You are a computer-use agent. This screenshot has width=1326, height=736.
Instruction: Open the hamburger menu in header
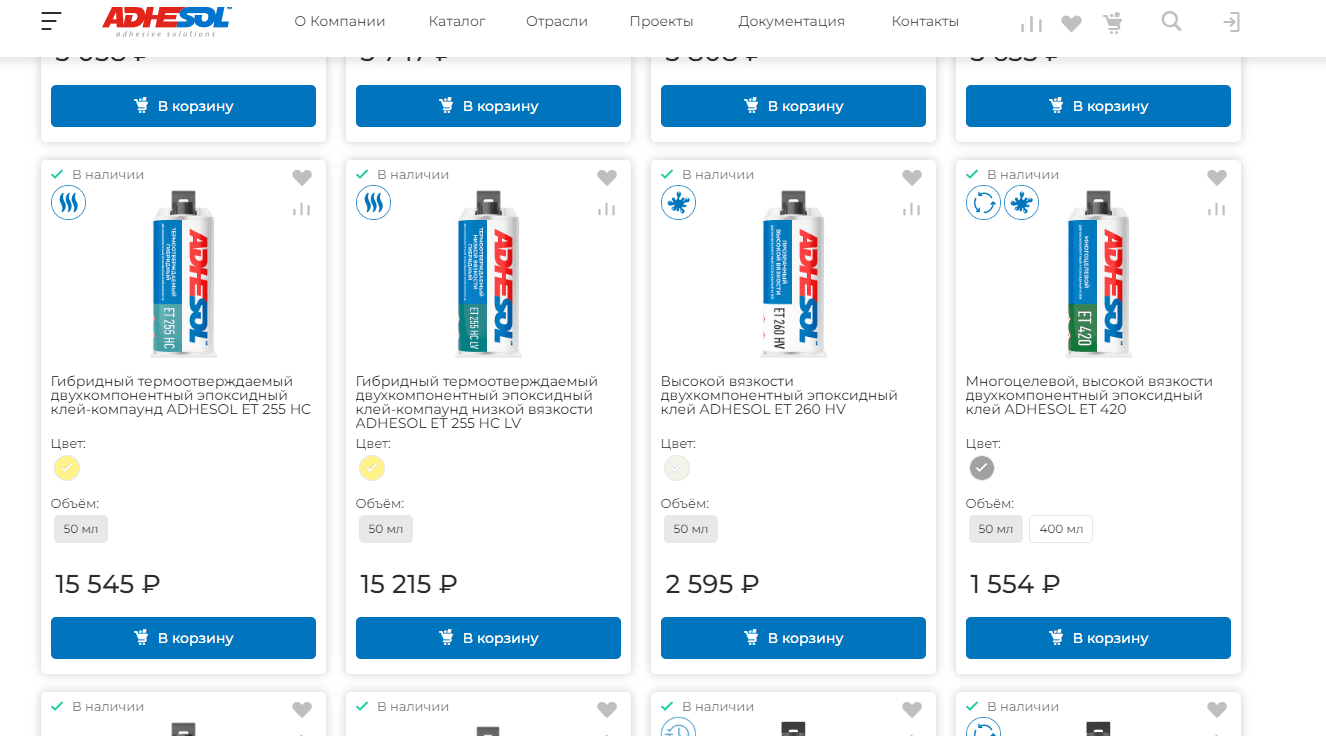click(x=51, y=21)
